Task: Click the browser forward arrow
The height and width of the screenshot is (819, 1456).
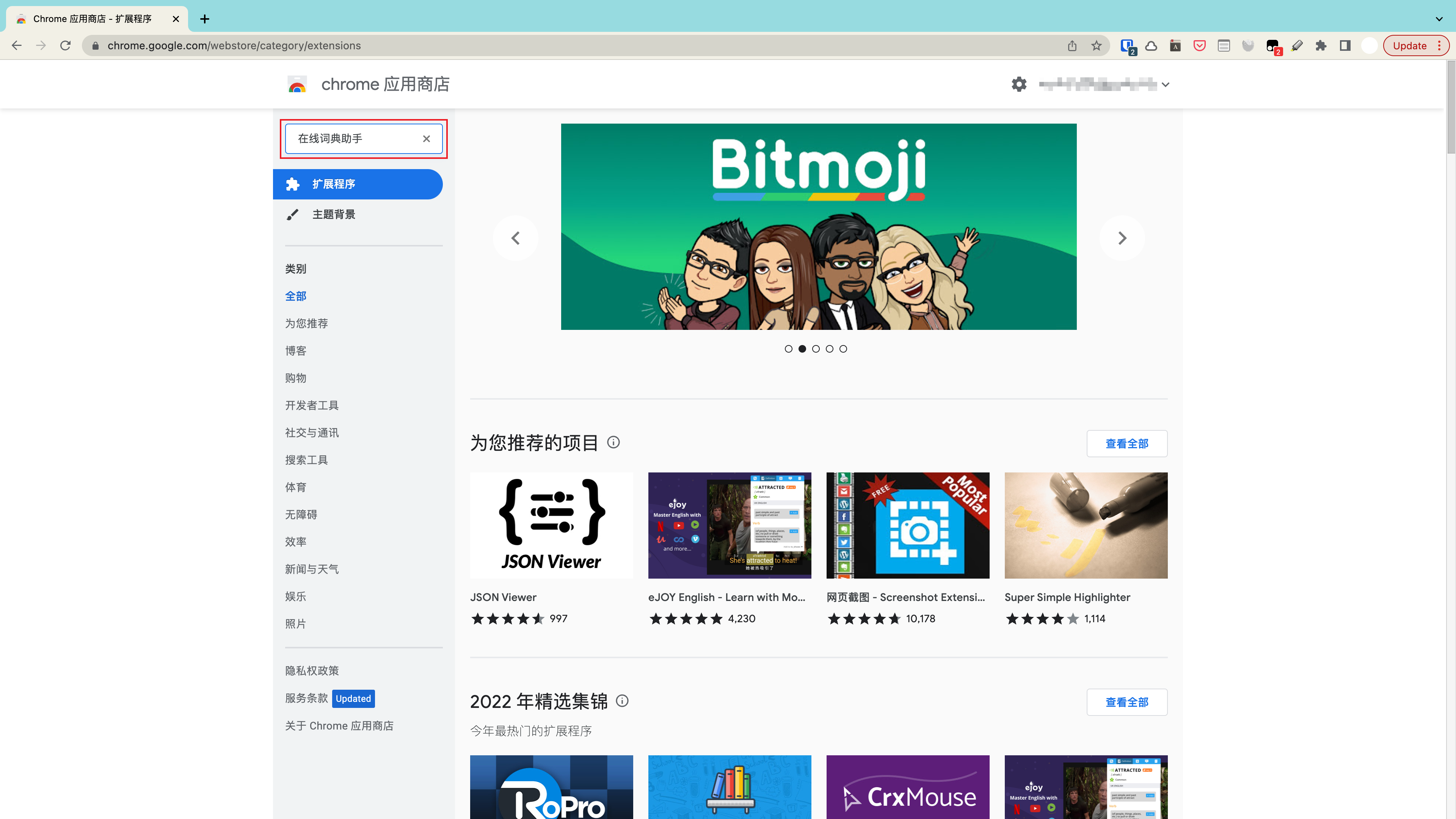Action: coord(41,46)
